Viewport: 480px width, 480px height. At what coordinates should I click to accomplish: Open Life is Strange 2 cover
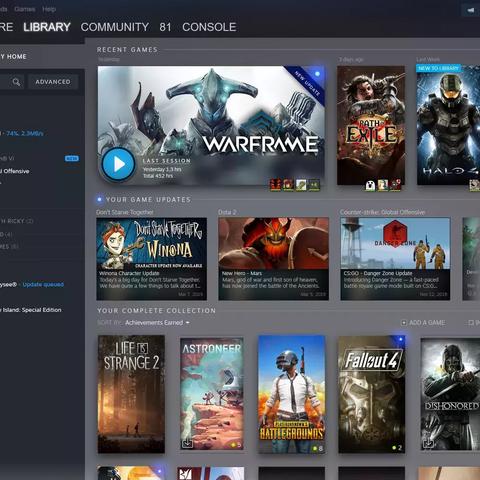pos(131,394)
